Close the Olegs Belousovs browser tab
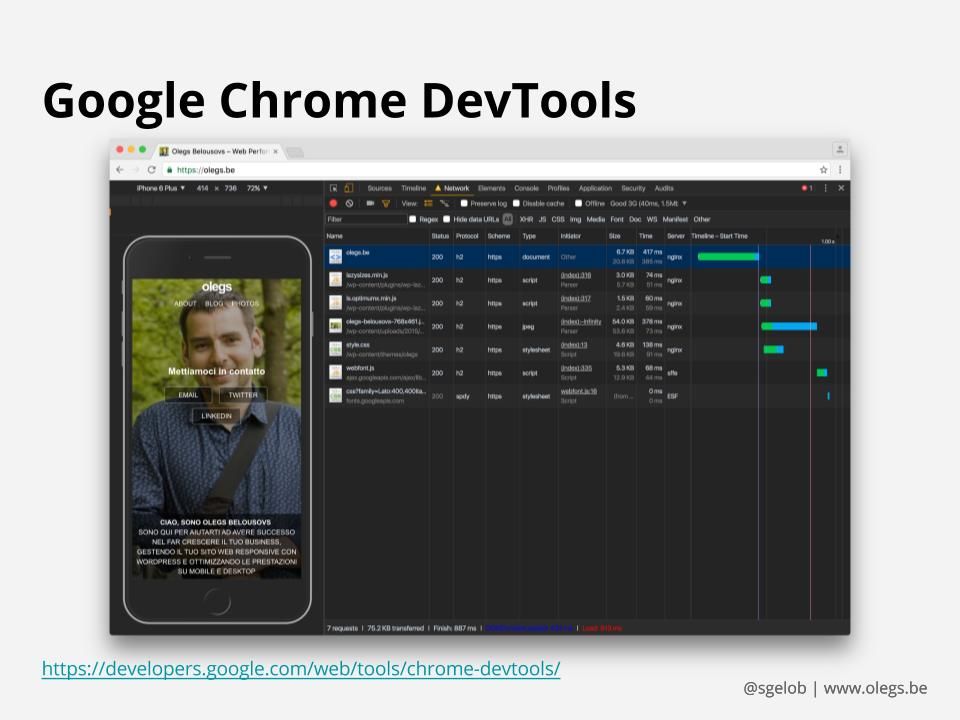Image resolution: width=960 pixels, height=720 pixels. coord(276,151)
